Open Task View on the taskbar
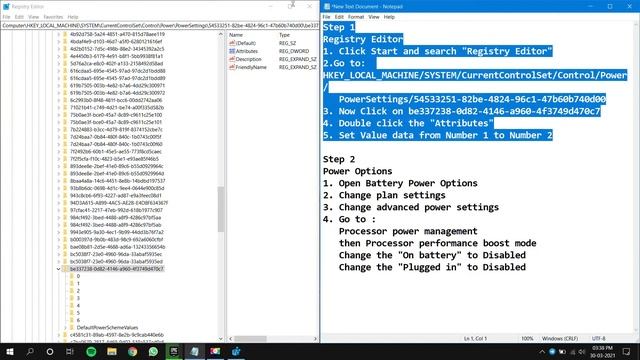The width and height of the screenshot is (640, 360). pos(70,351)
